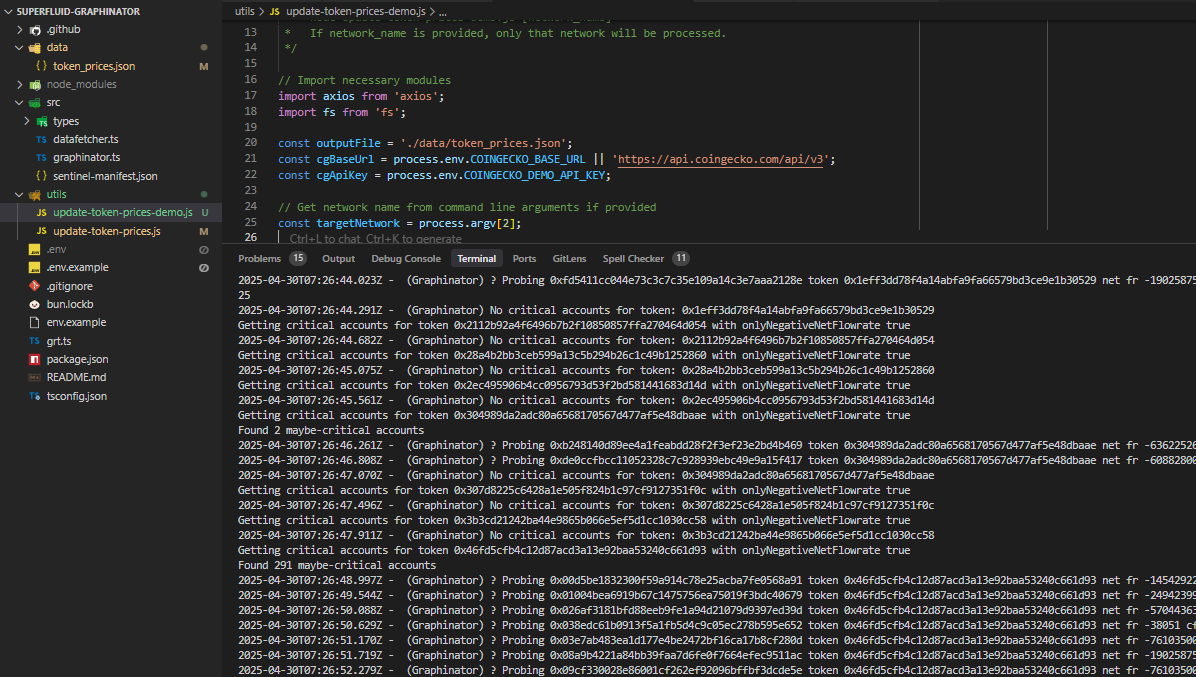Click line number 25 in the gutter
Screen dimensions: 1196x677
tap(251, 222)
